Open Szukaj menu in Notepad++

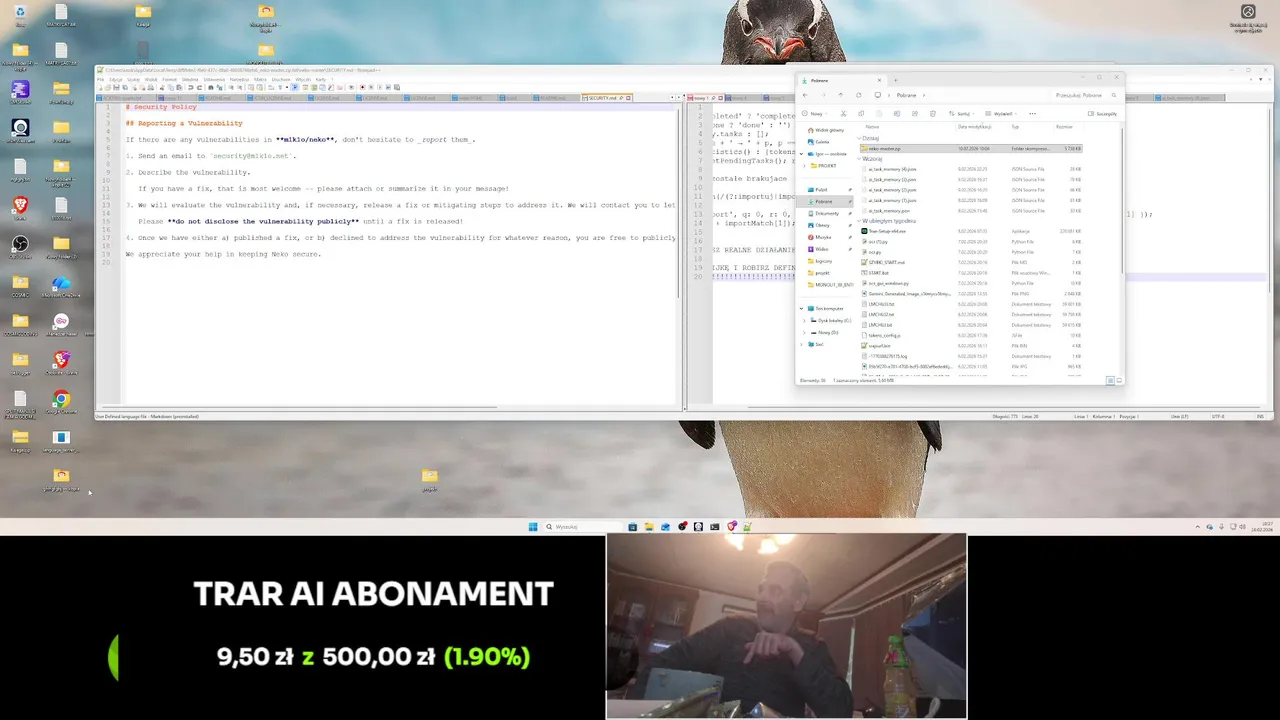(x=133, y=79)
